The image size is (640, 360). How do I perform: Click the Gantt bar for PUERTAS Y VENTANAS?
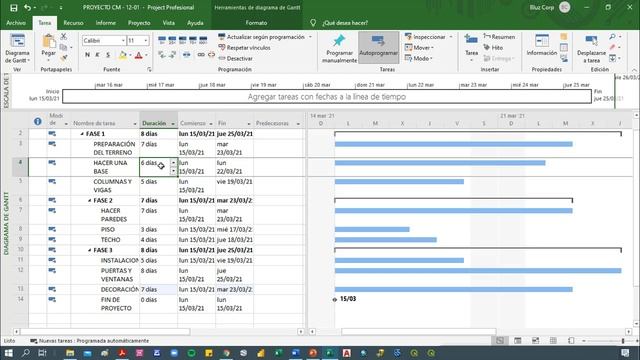point(478,271)
